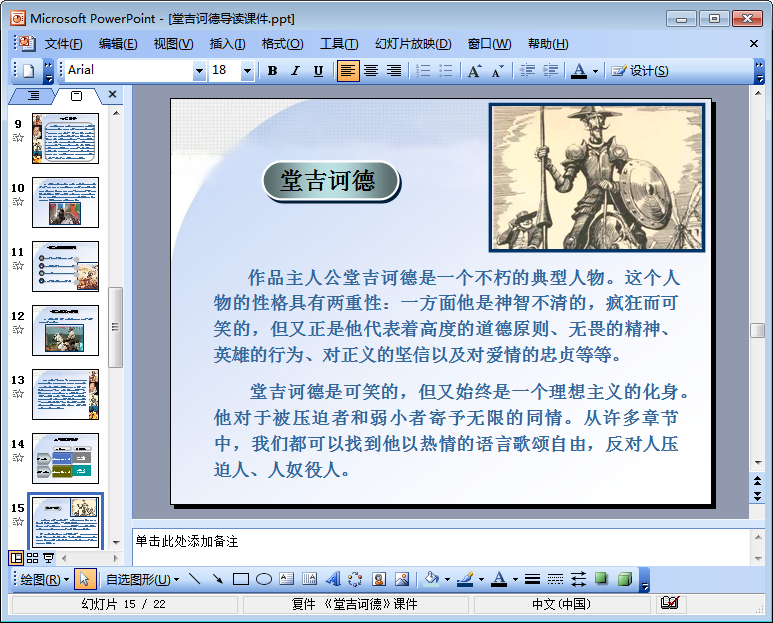Click the Line Style icon
Image resolution: width=773 pixels, height=623 pixels.
tap(532, 579)
